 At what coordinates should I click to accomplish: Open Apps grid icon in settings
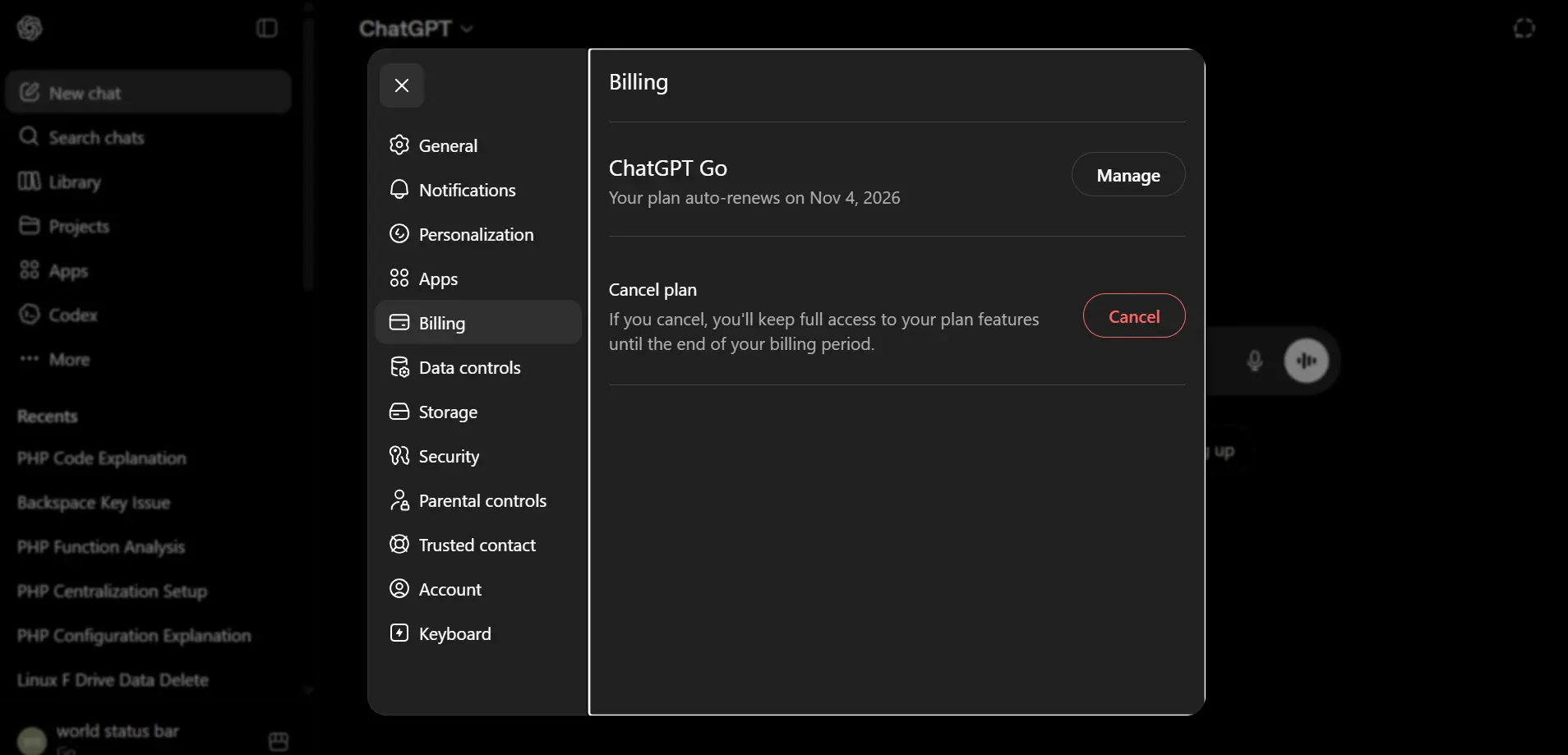click(x=399, y=279)
